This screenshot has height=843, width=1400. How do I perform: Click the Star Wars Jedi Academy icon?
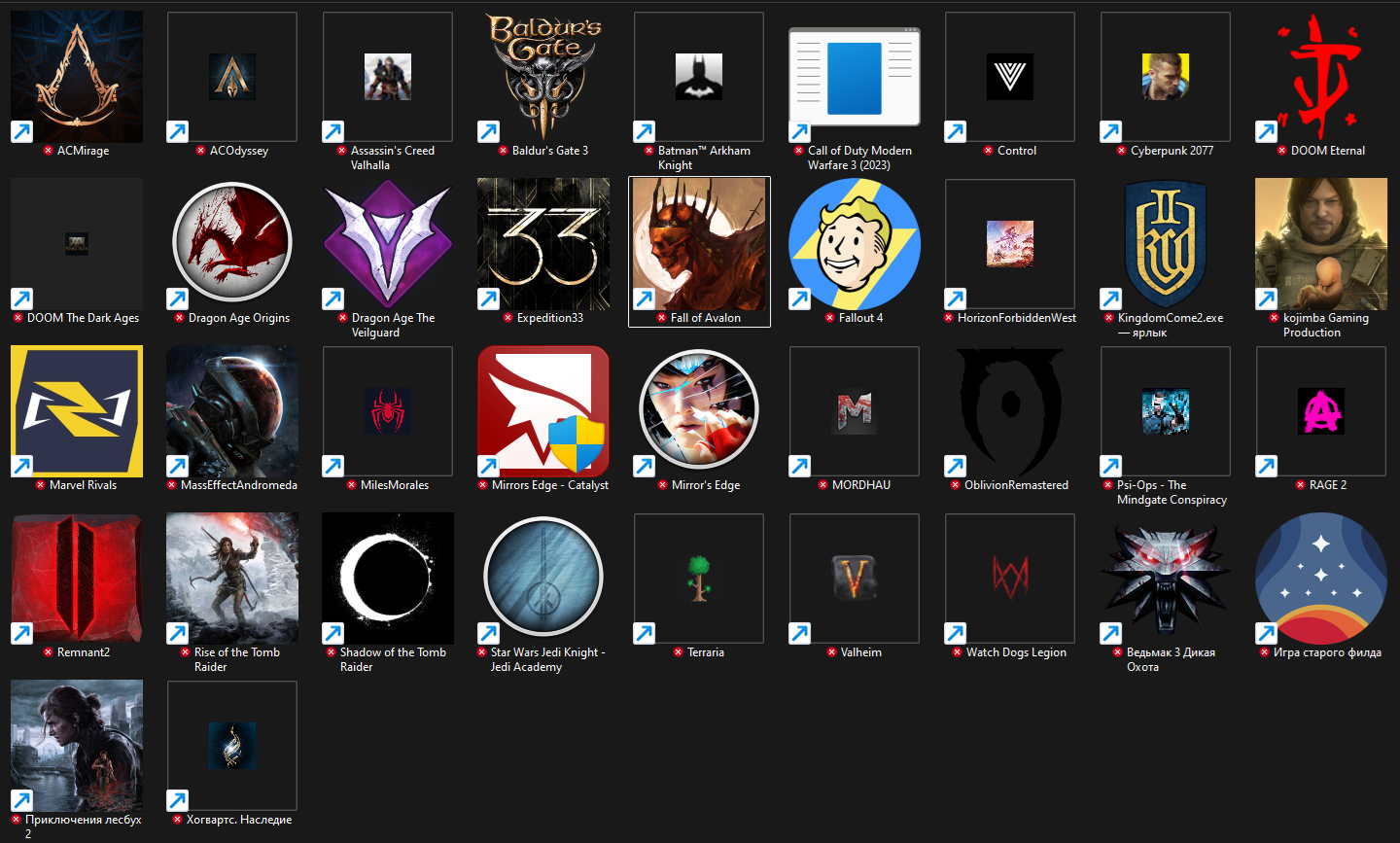point(543,579)
